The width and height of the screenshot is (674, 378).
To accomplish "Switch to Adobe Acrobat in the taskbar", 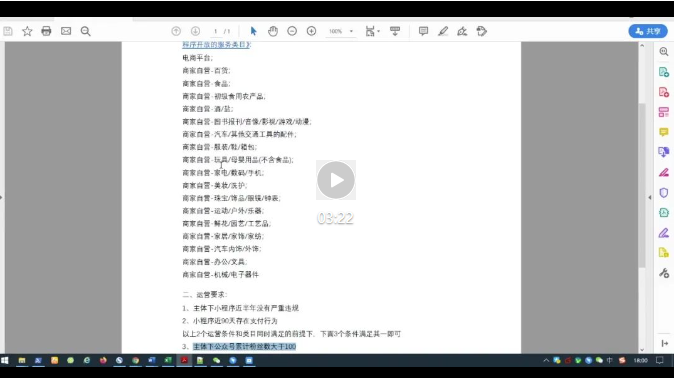I will [184, 360].
